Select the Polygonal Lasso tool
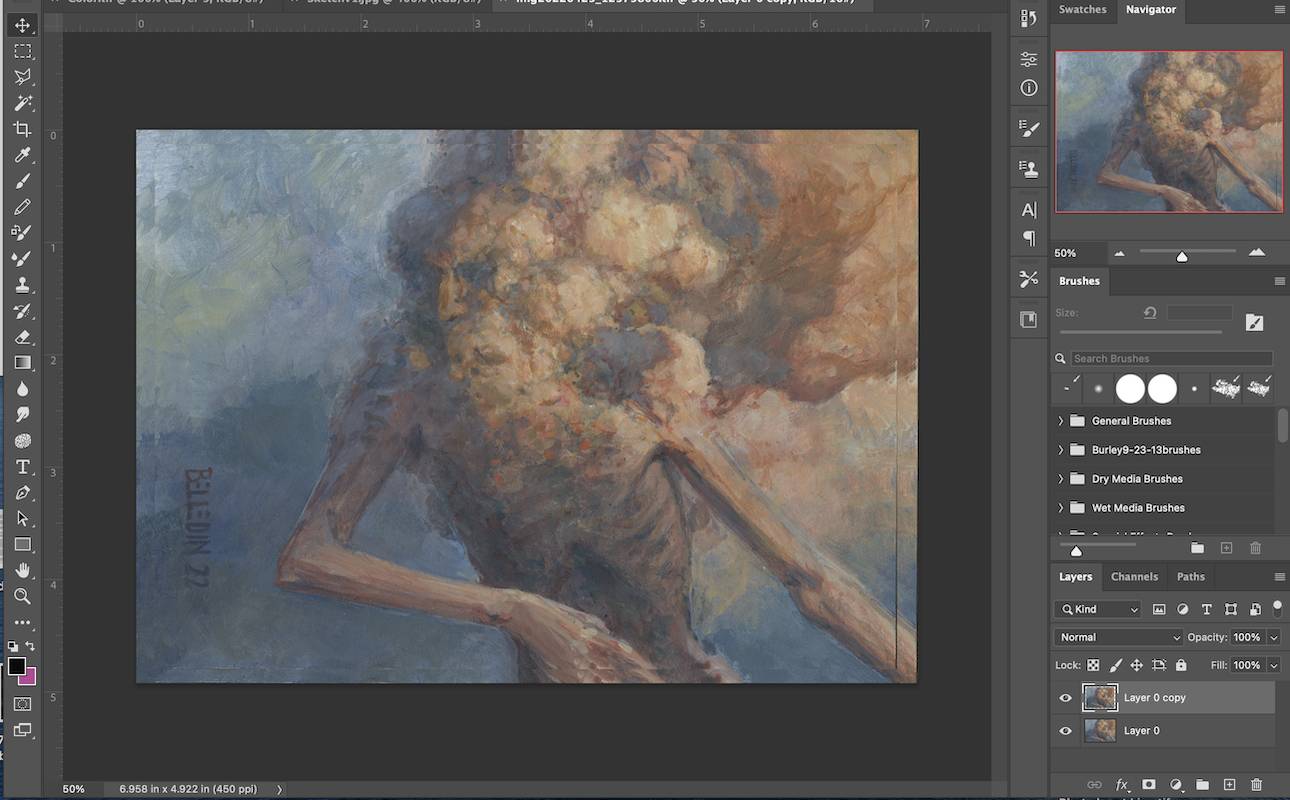The height and width of the screenshot is (800, 1290). 22,77
